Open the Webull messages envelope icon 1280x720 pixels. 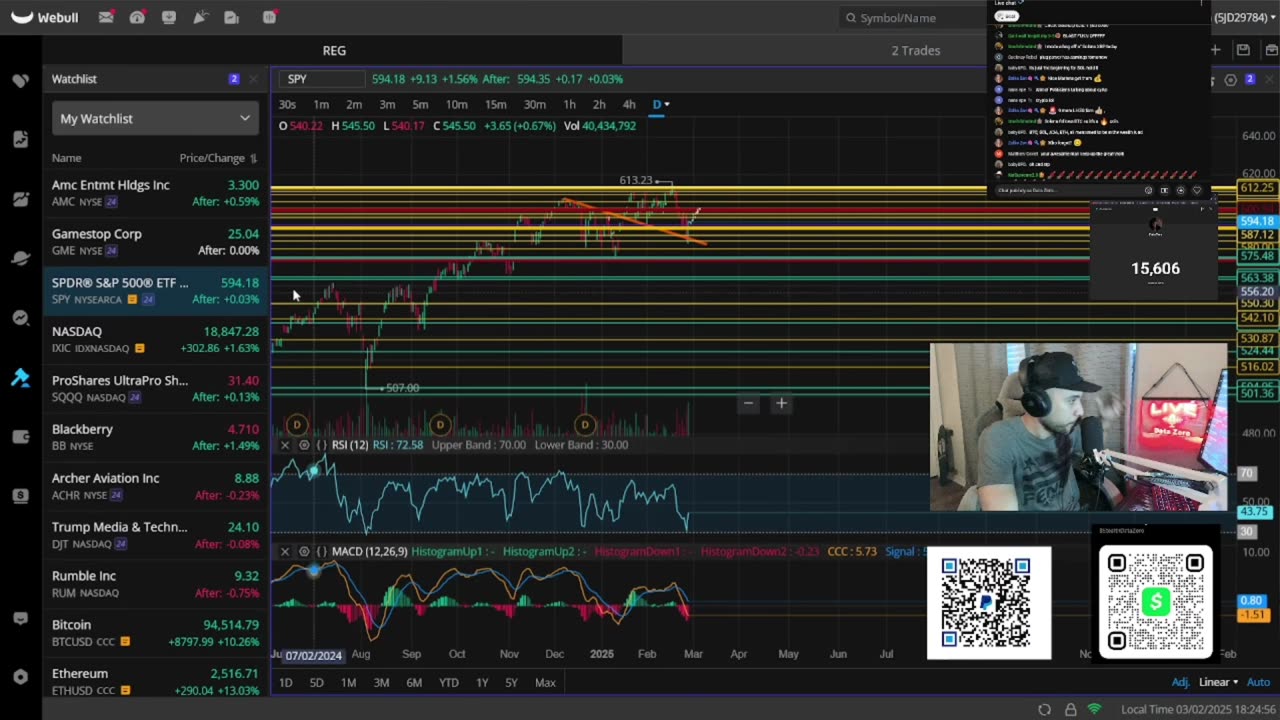click(106, 17)
